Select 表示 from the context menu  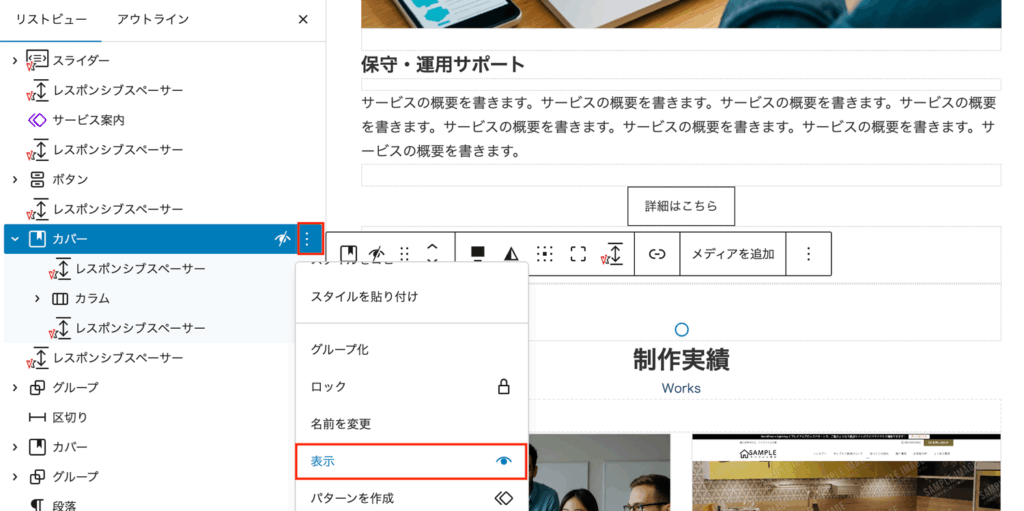point(411,461)
